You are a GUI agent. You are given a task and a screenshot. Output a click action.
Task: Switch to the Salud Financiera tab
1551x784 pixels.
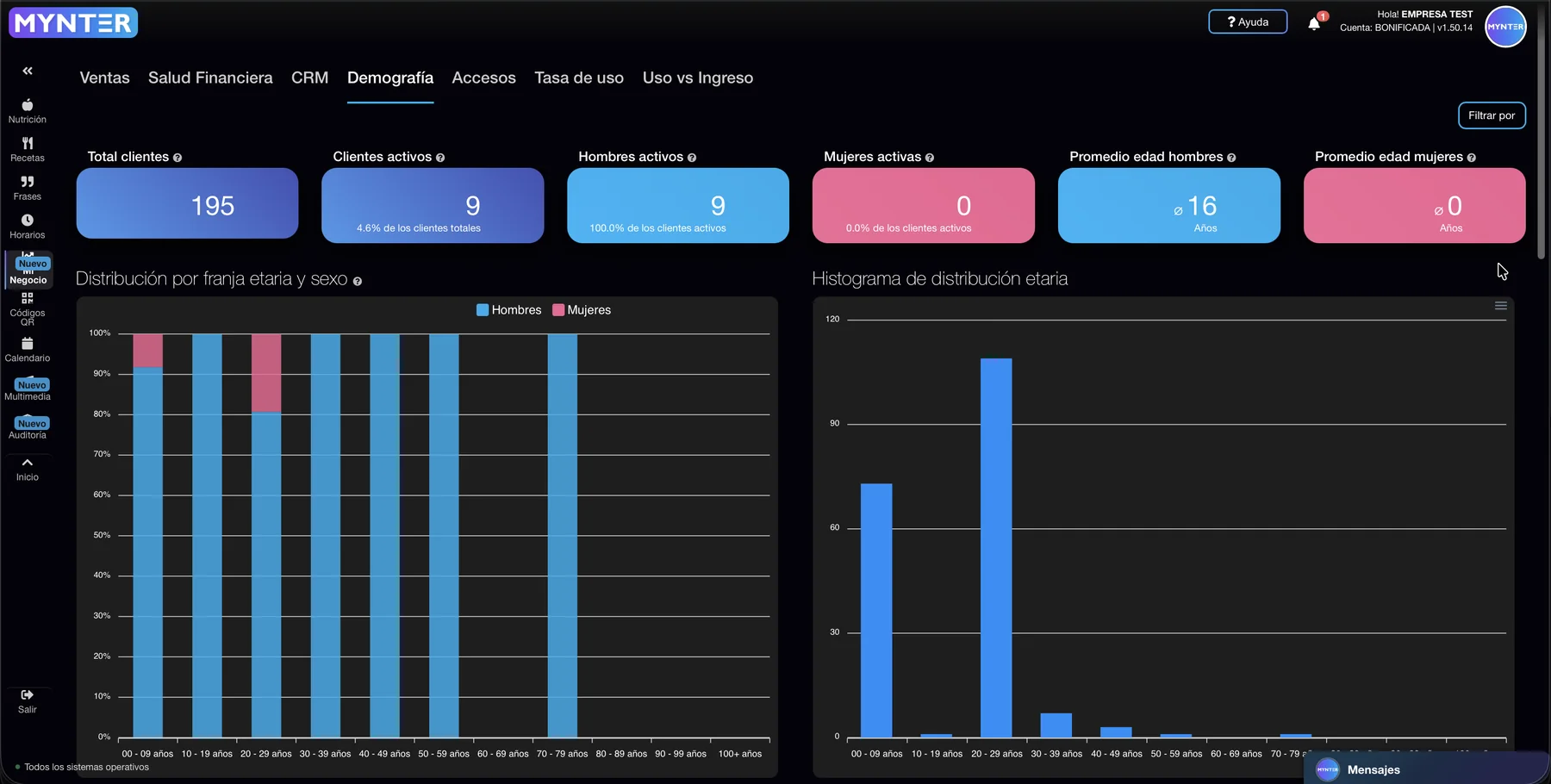[x=210, y=78]
